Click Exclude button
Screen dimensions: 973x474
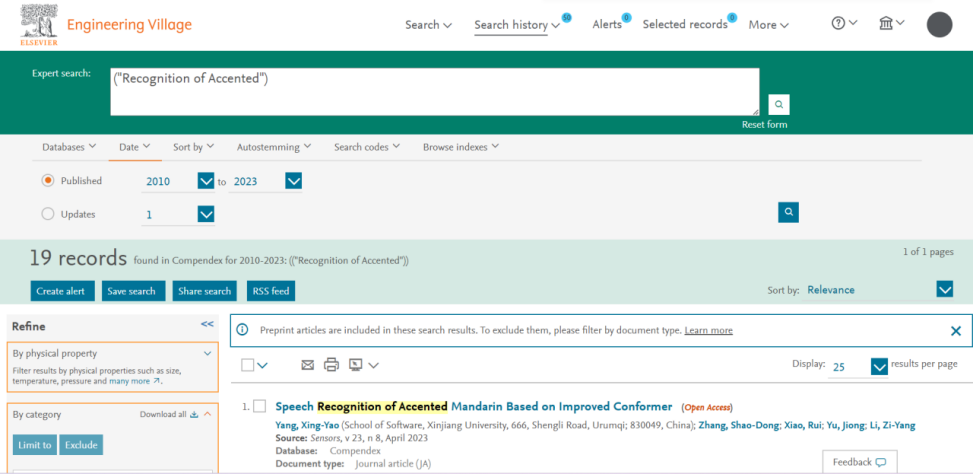(81, 445)
